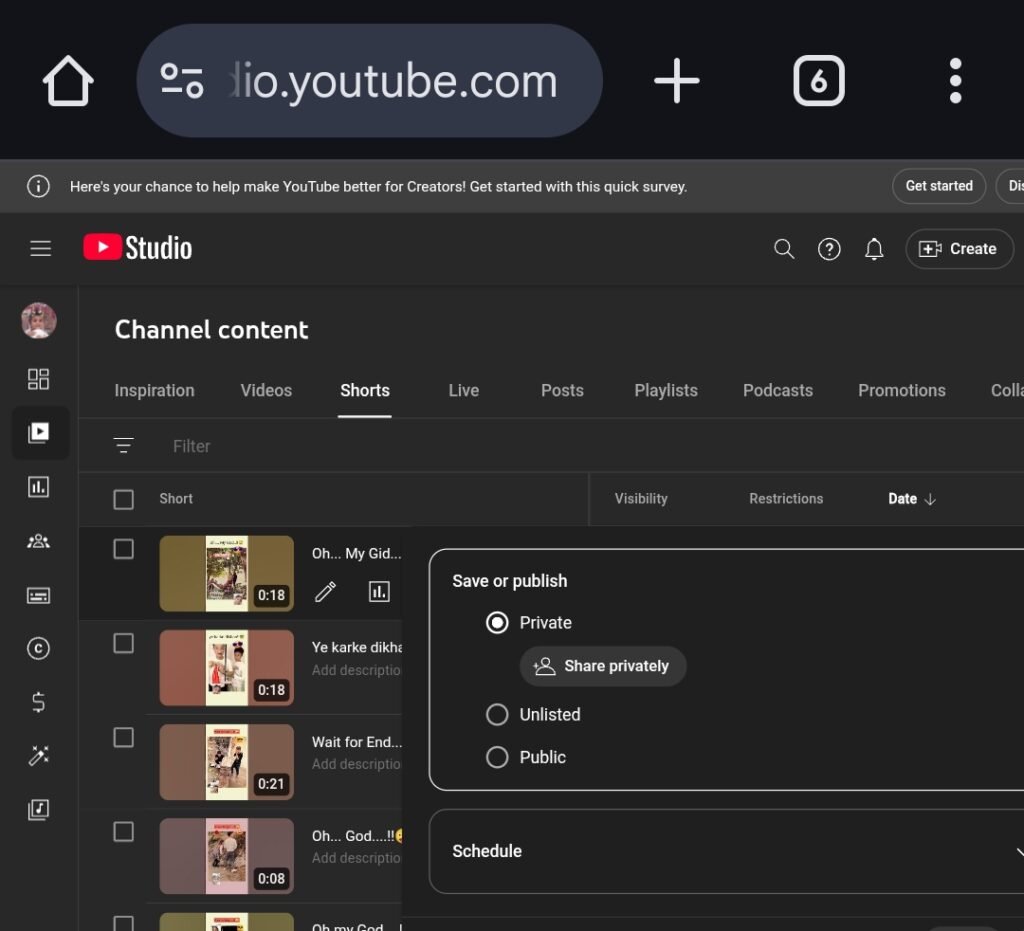Open the Subtitles section in the sidebar
The height and width of the screenshot is (931, 1024).
40,595
